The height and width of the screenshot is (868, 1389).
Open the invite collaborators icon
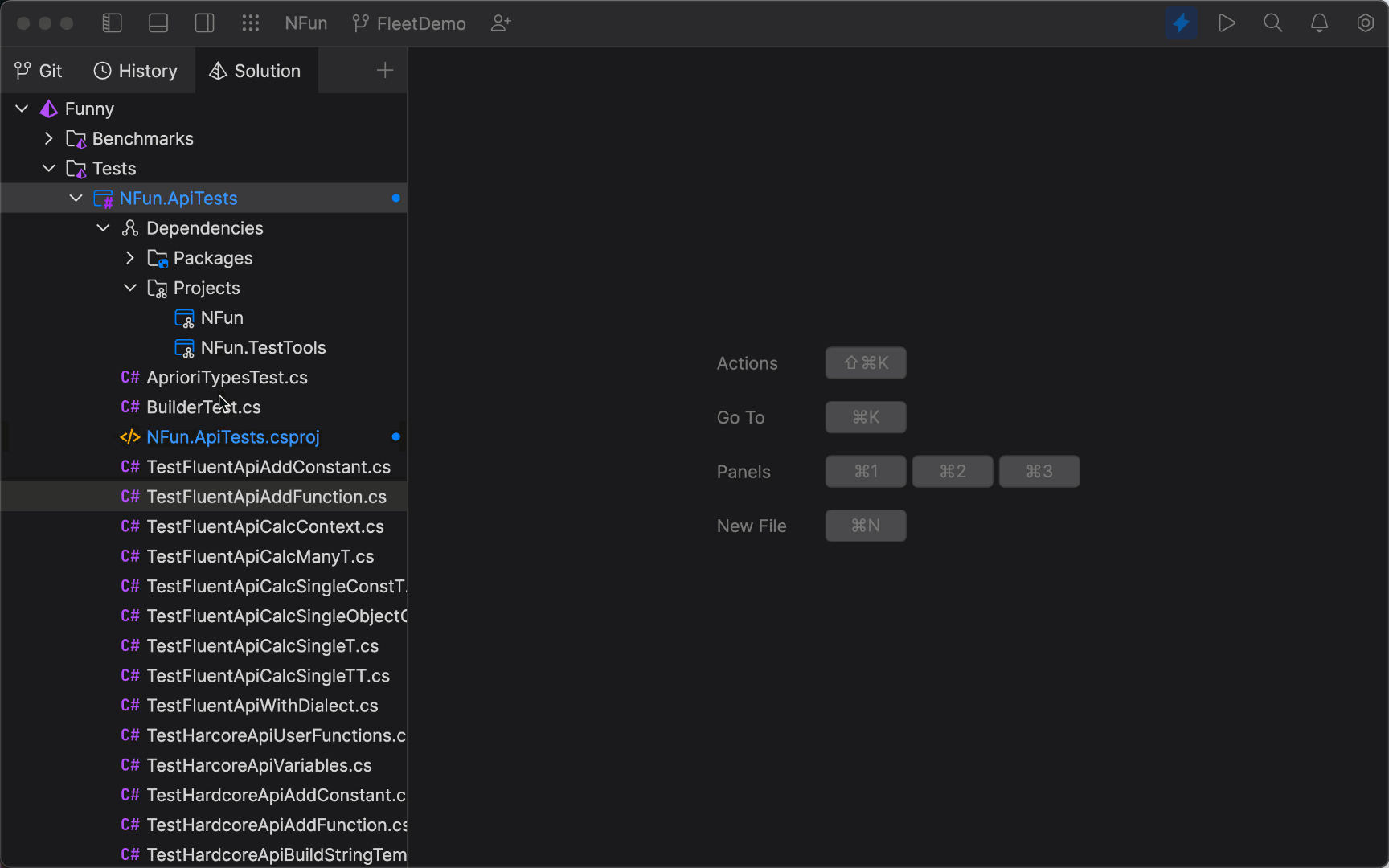click(x=500, y=23)
